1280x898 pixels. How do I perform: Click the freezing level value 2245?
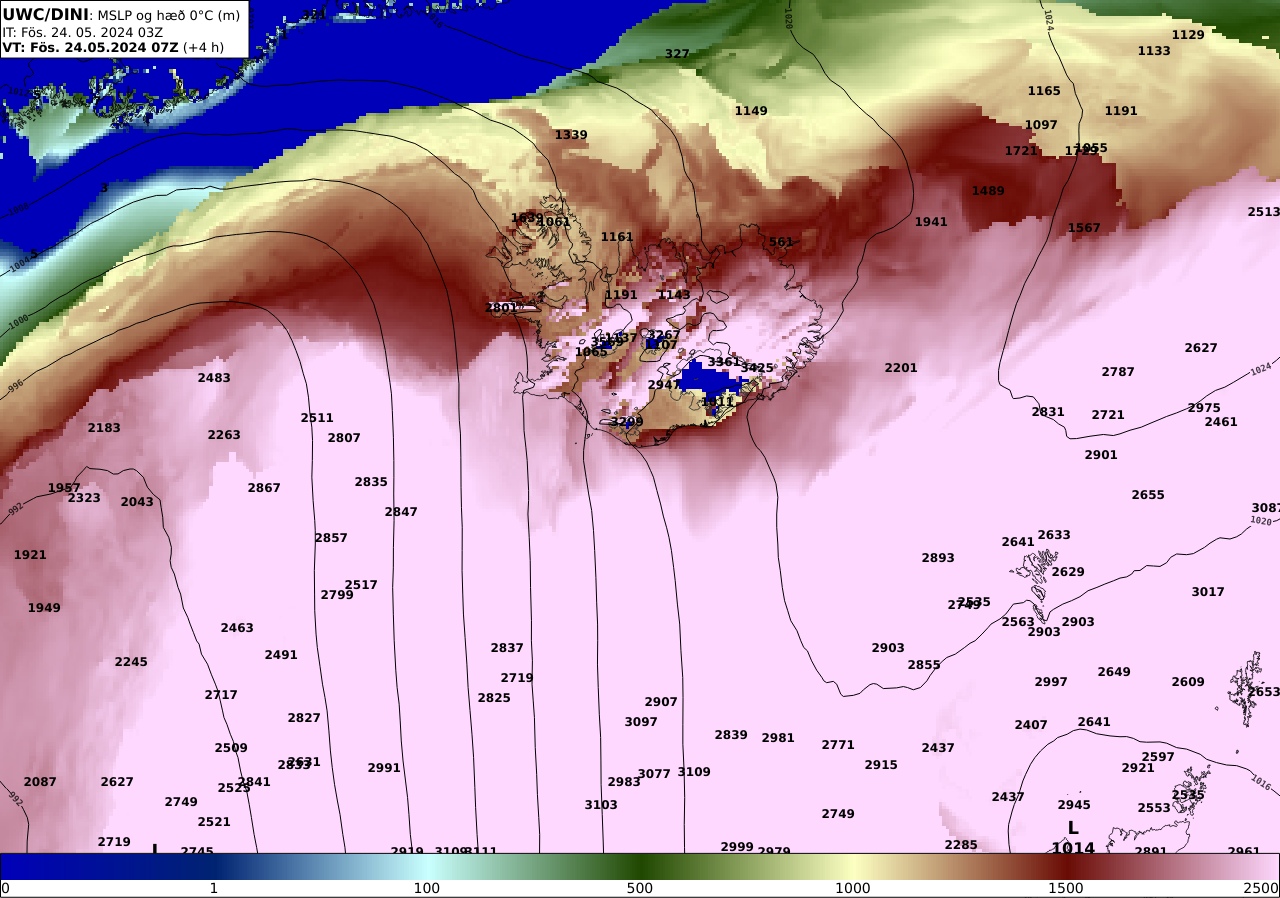131,662
